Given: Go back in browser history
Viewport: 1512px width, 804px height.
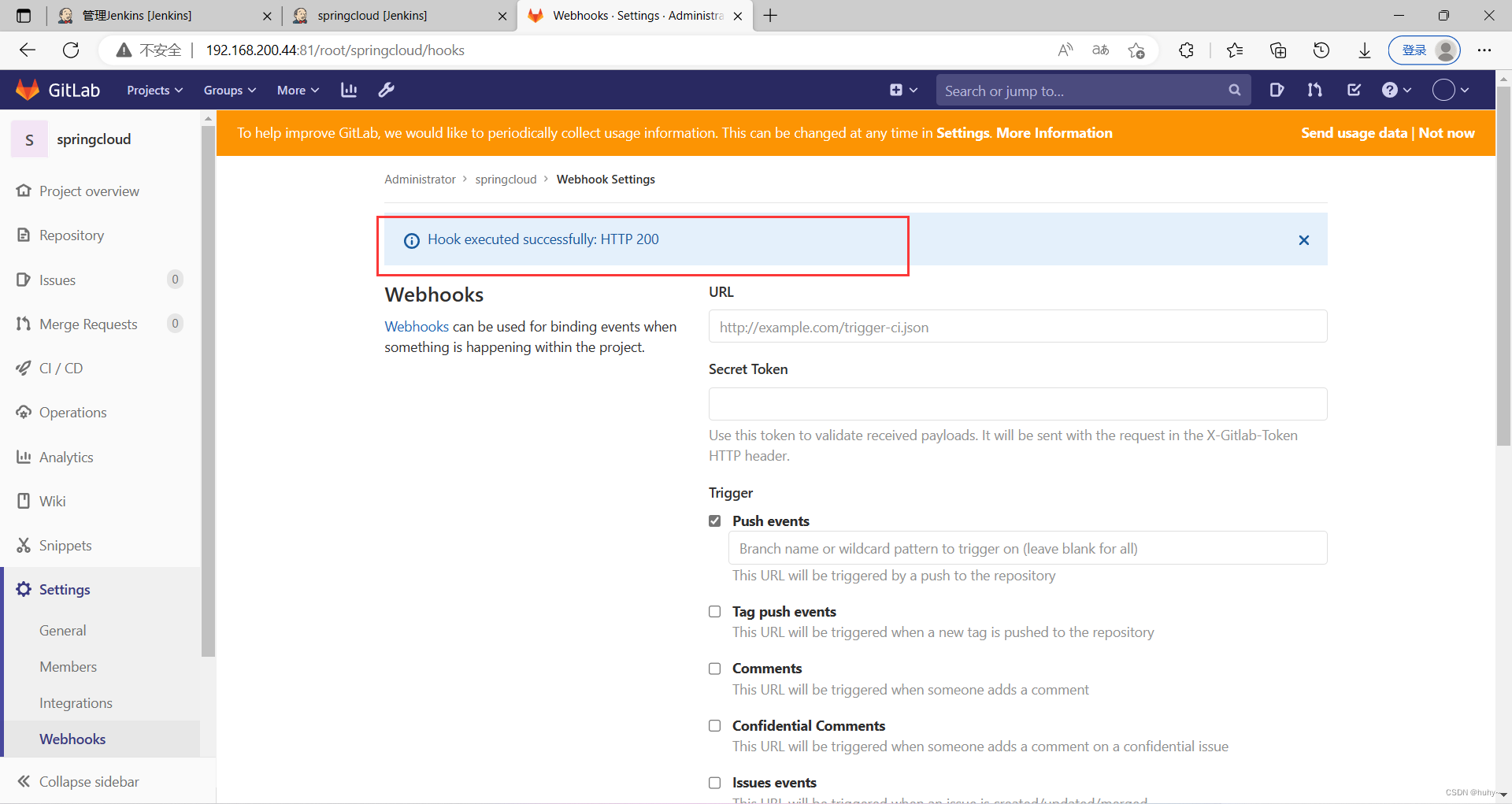Looking at the screenshot, I should 28,50.
